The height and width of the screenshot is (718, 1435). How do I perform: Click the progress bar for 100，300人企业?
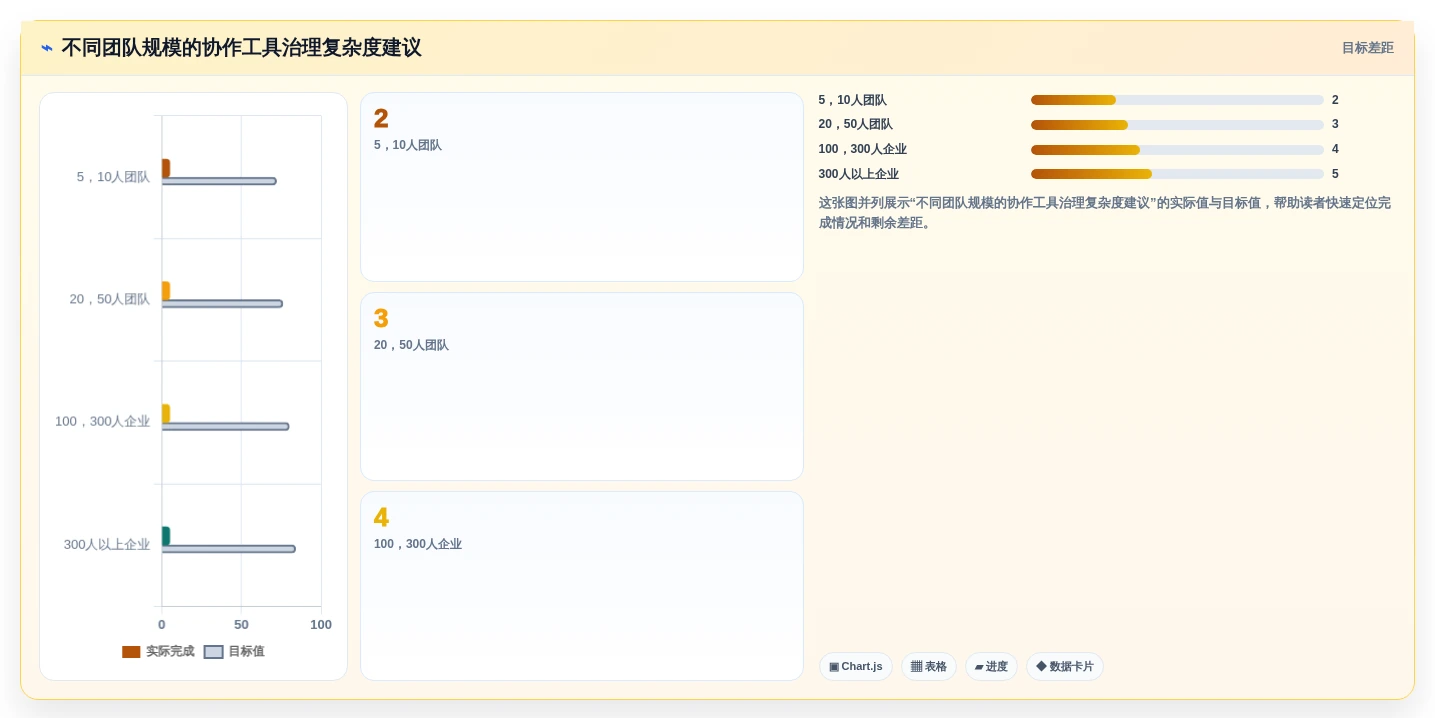click(1177, 150)
